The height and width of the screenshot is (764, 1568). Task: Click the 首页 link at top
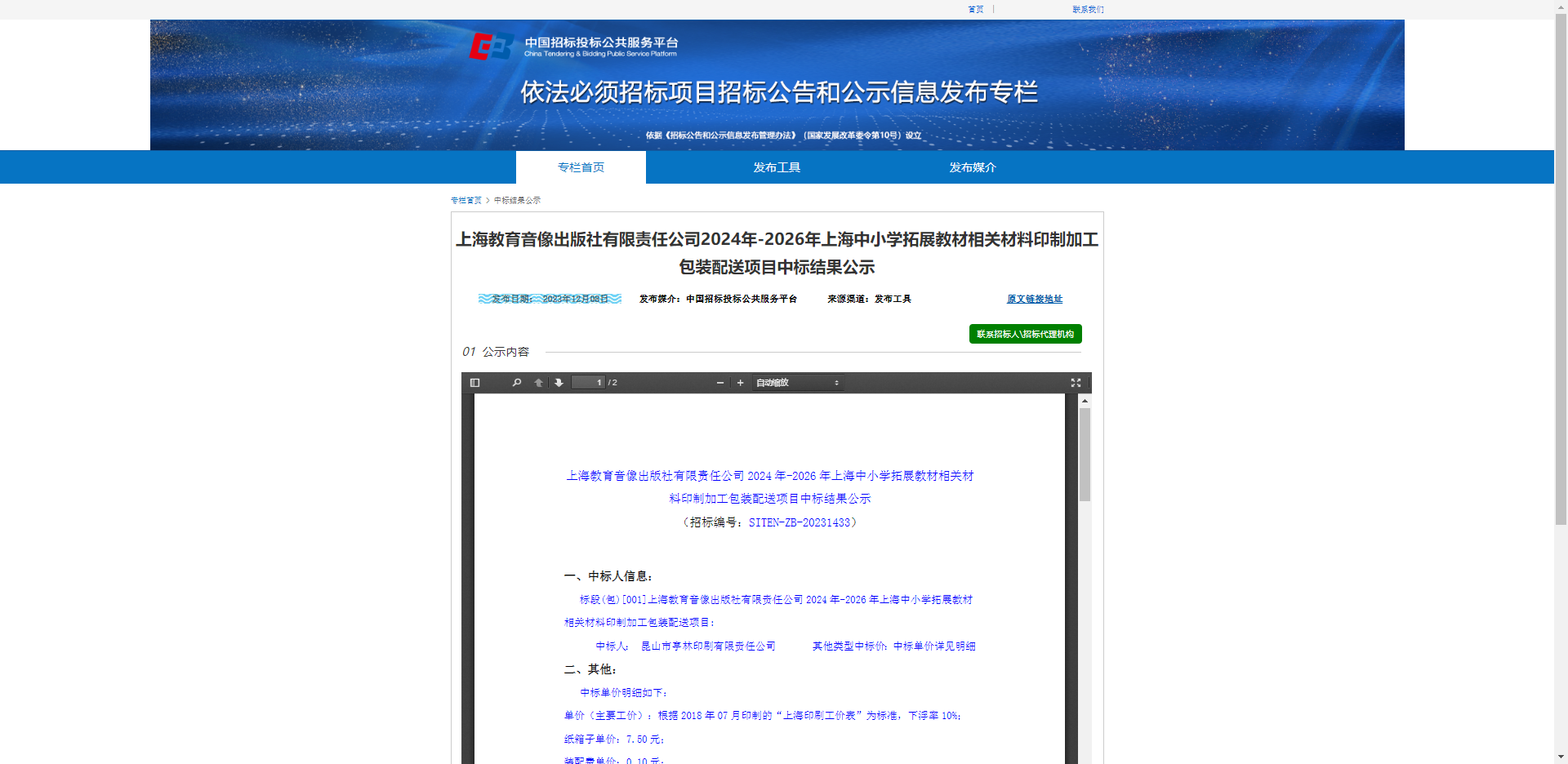976,10
